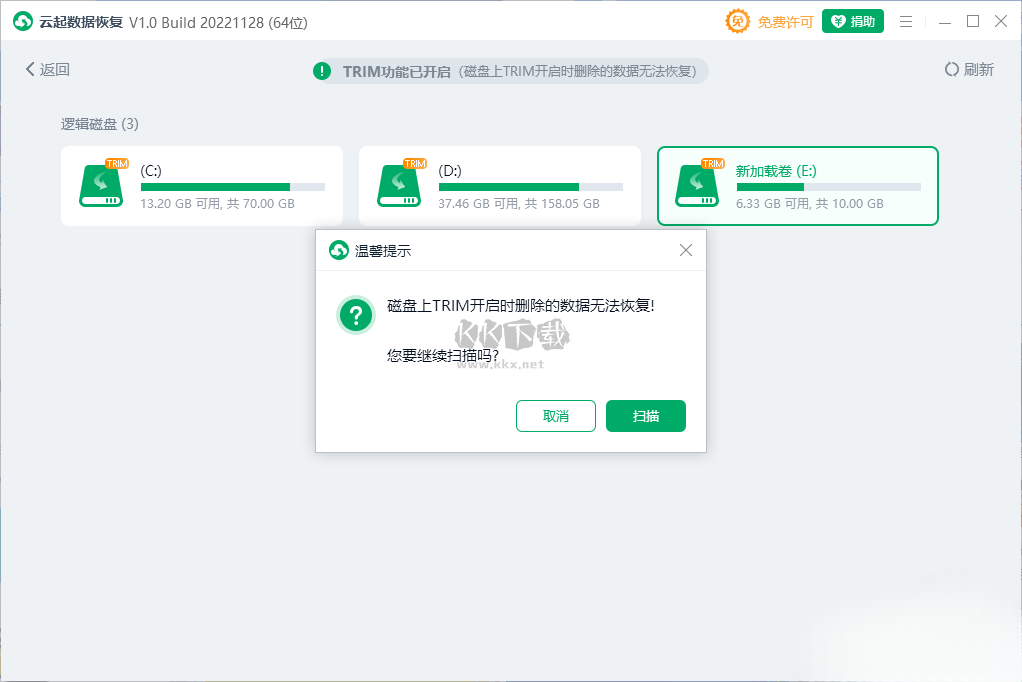The image size is (1022, 682).
Task: Maximize the application window
Action: click(x=973, y=21)
